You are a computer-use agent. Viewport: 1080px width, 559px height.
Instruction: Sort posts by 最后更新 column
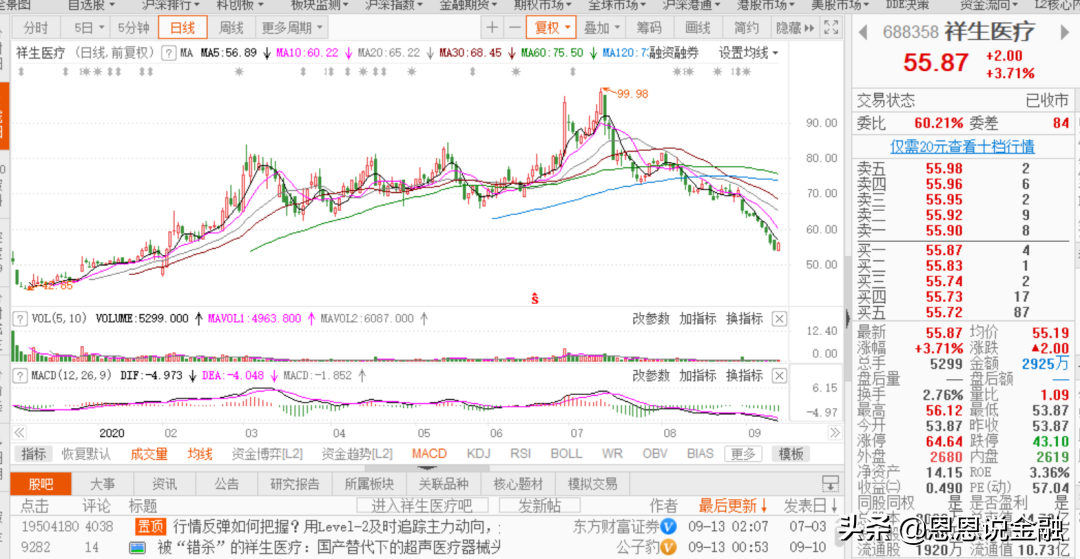[733, 506]
